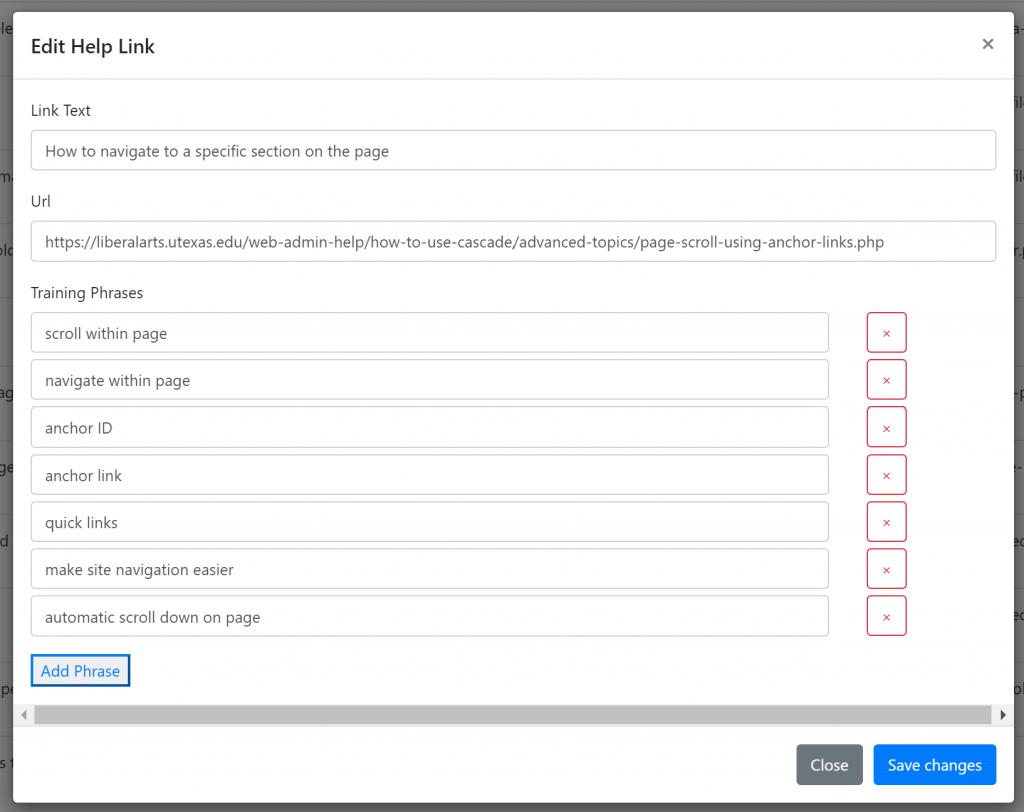Focus the "anchor ID" phrase text box

(x=430, y=427)
